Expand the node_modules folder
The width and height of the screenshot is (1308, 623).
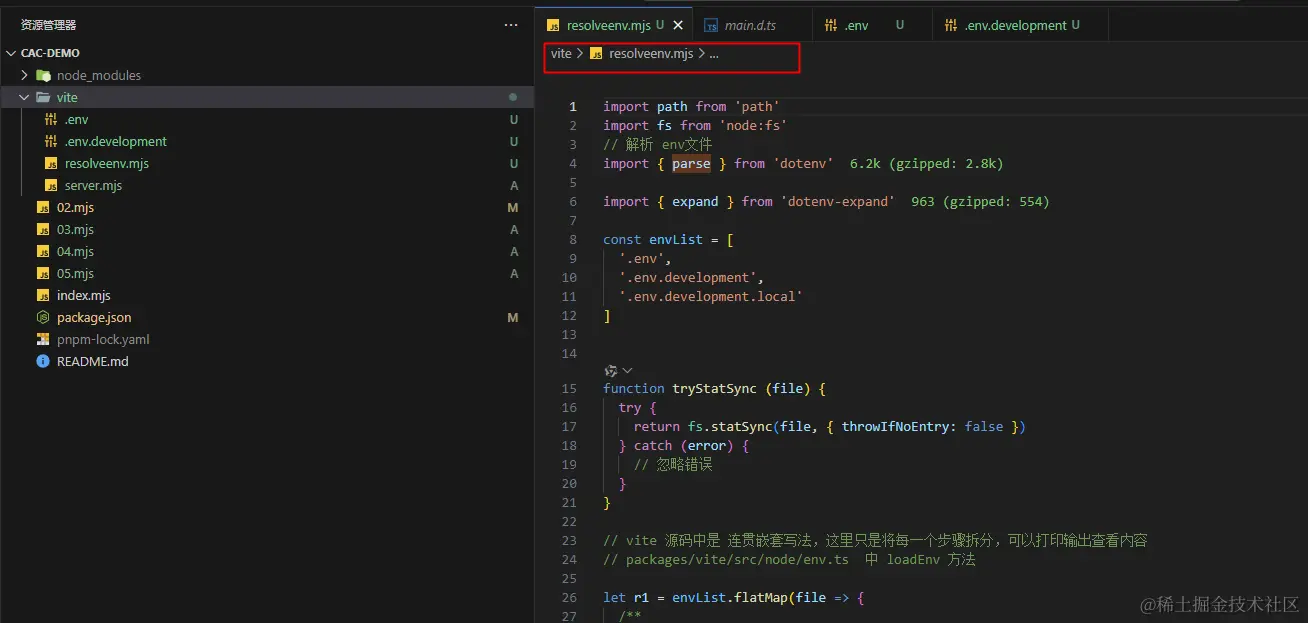tap(25, 75)
